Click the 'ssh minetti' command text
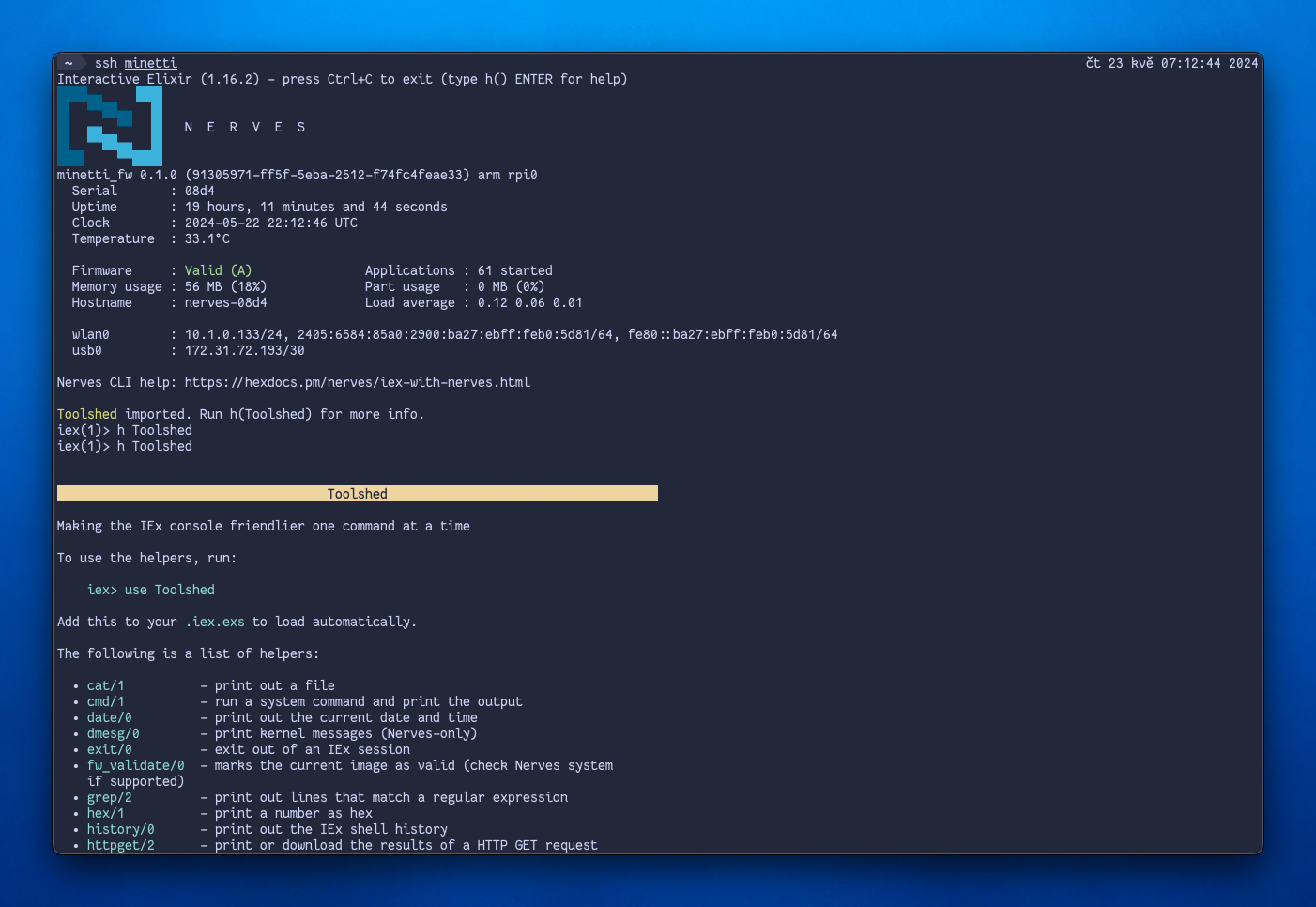Screen dimensions: 1316x907 [x=136, y=63]
